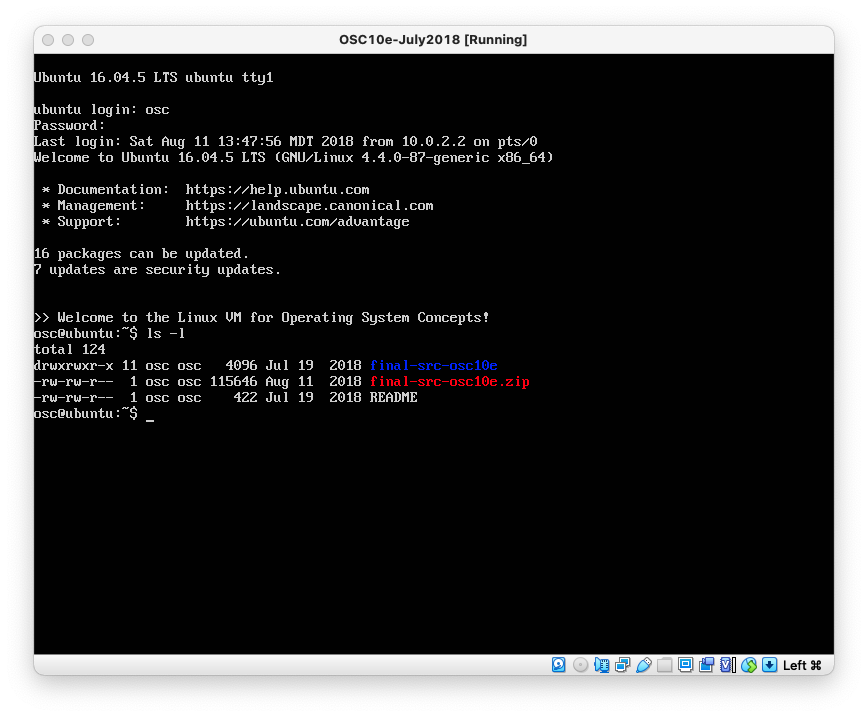
Task: Click the blue 'final-src-osc10e' directory name
Action: click(433, 365)
